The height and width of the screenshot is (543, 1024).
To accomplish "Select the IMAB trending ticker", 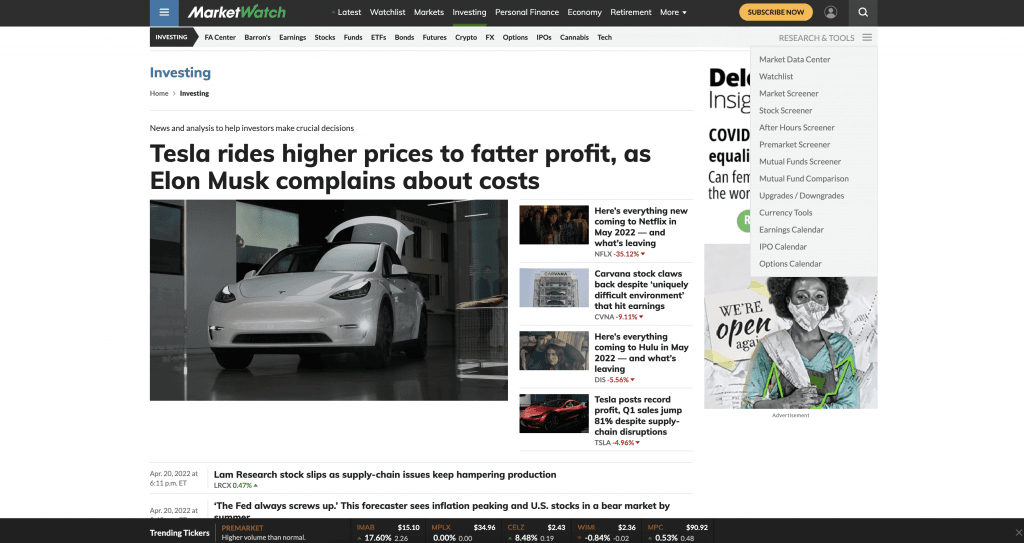I will pos(388,533).
